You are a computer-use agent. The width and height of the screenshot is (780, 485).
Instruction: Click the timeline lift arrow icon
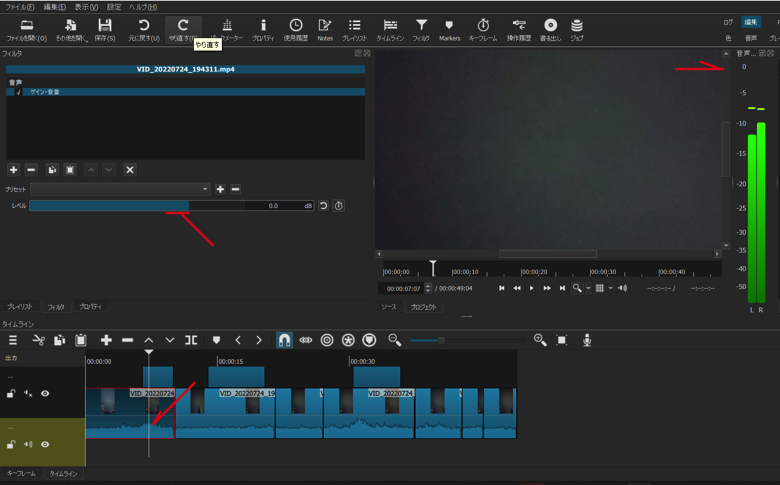149,340
